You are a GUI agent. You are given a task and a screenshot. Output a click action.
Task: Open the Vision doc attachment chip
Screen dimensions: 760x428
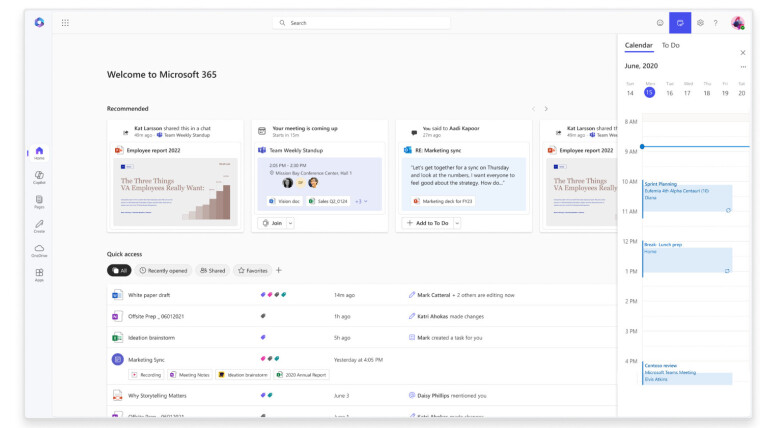tap(285, 201)
